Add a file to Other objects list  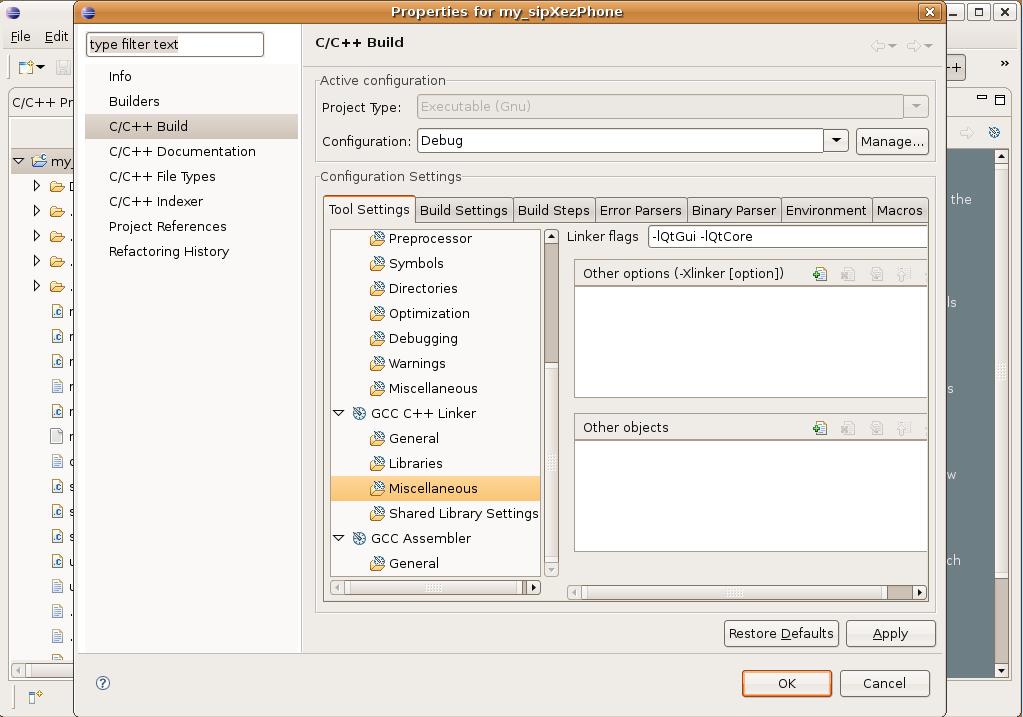point(820,428)
